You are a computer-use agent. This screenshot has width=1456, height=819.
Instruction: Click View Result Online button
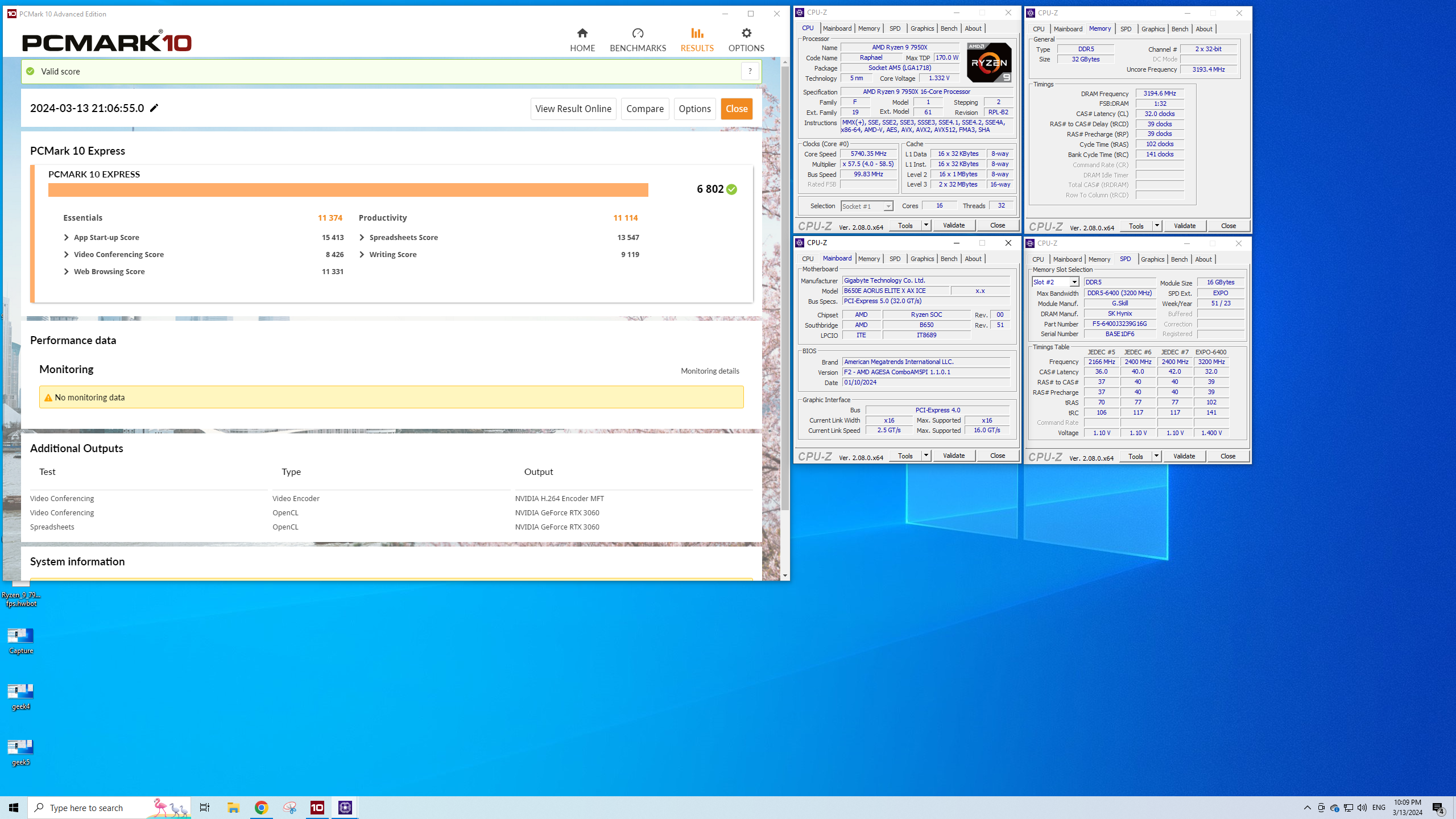pyautogui.click(x=573, y=109)
